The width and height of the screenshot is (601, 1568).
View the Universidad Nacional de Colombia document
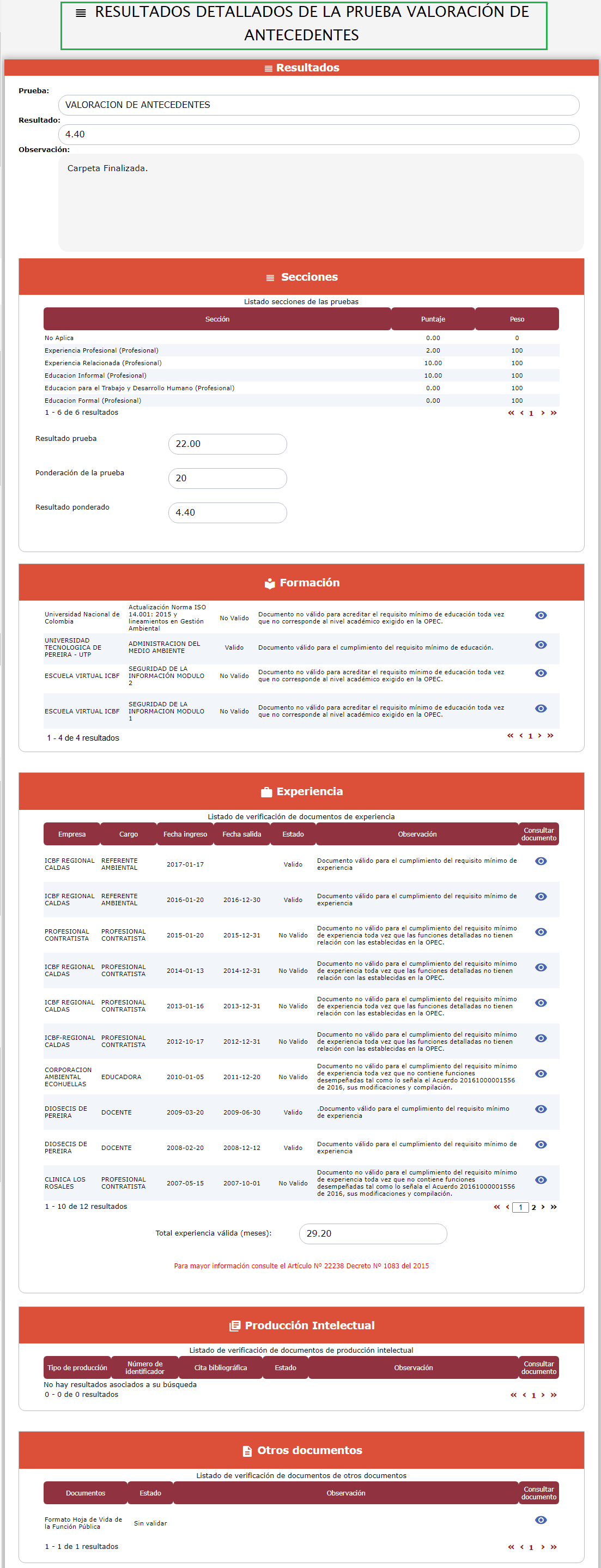(540, 615)
